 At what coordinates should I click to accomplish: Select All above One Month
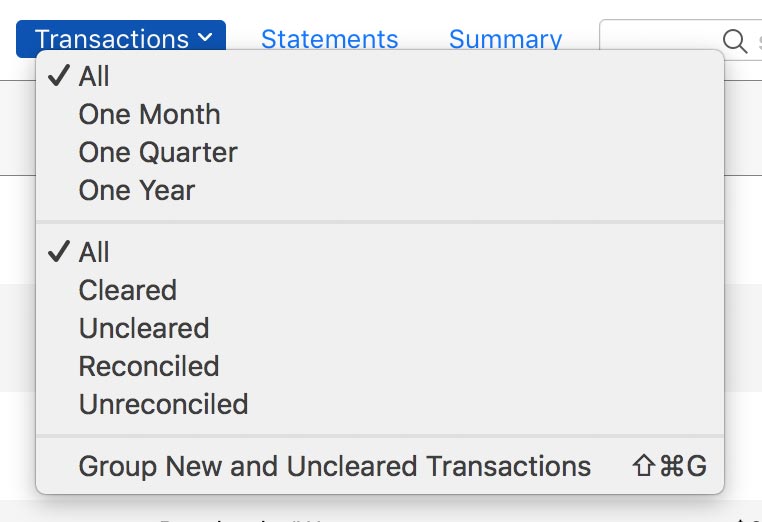point(94,77)
